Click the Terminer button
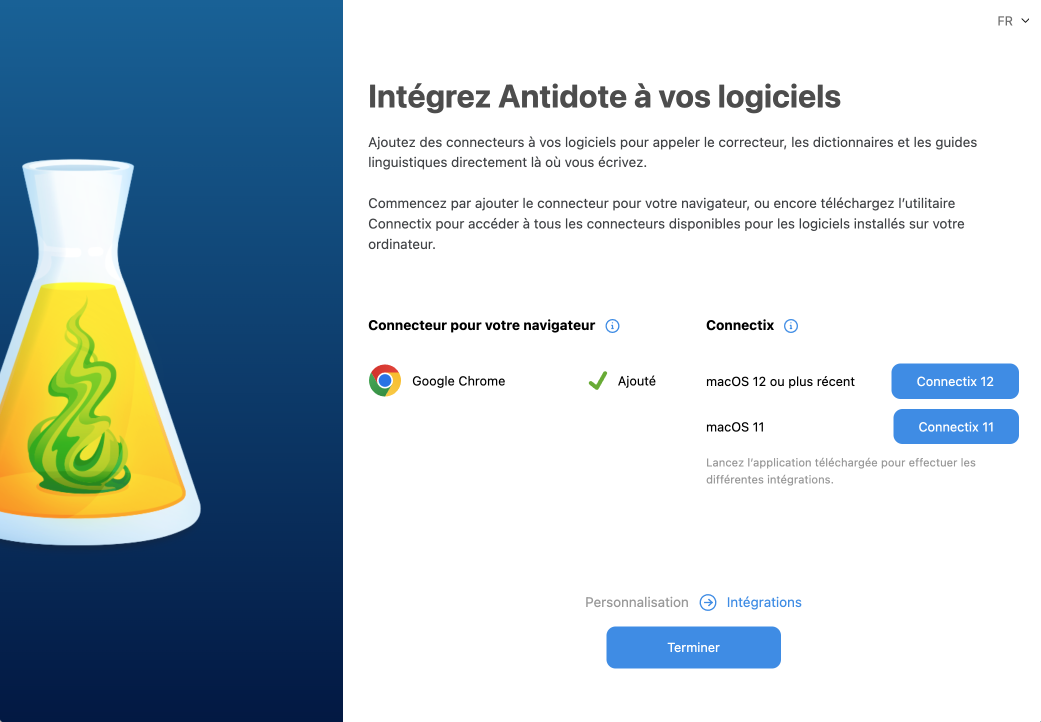The height and width of the screenshot is (722, 1041). click(x=693, y=648)
